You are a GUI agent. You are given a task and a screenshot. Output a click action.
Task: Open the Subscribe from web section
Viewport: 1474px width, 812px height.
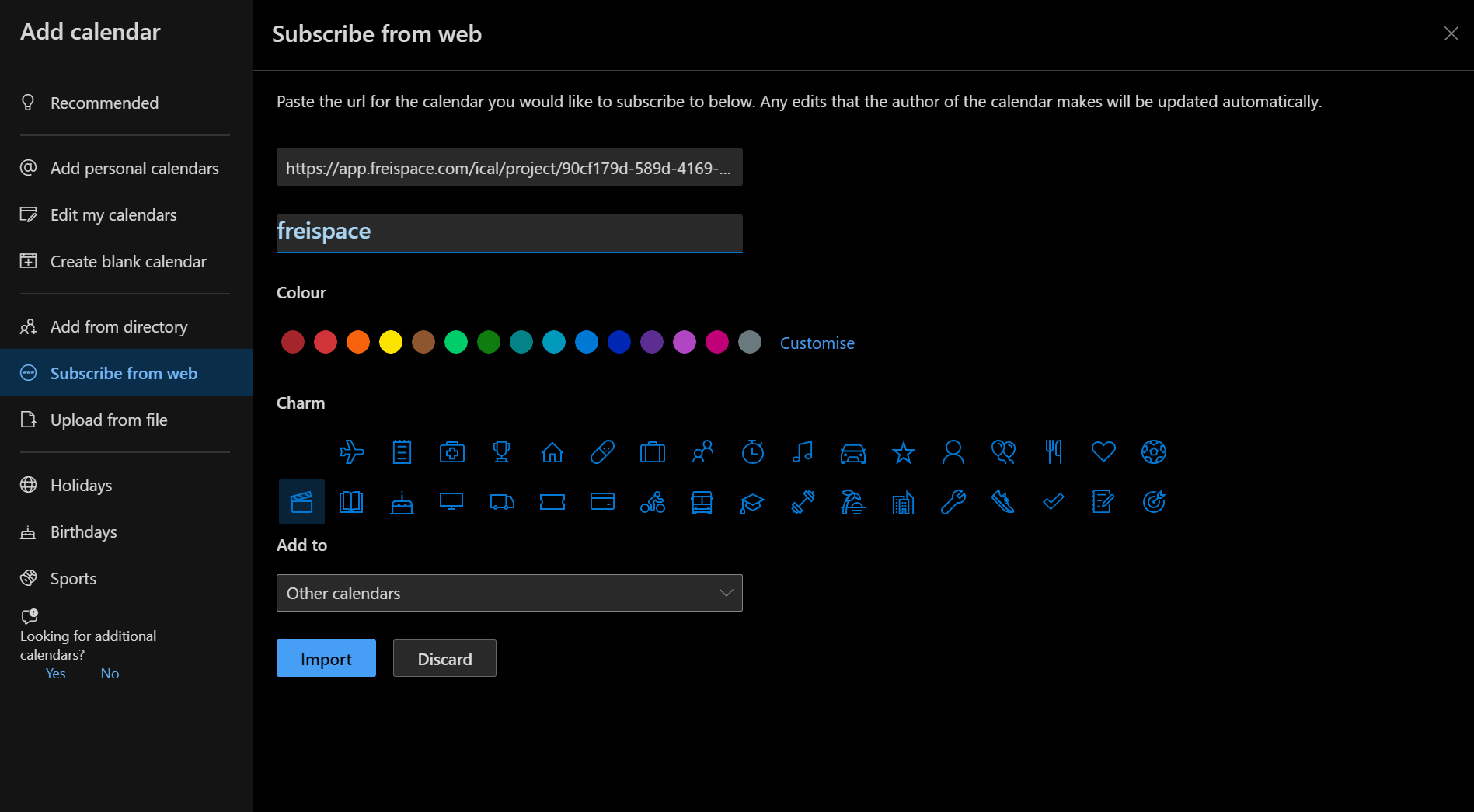124,373
